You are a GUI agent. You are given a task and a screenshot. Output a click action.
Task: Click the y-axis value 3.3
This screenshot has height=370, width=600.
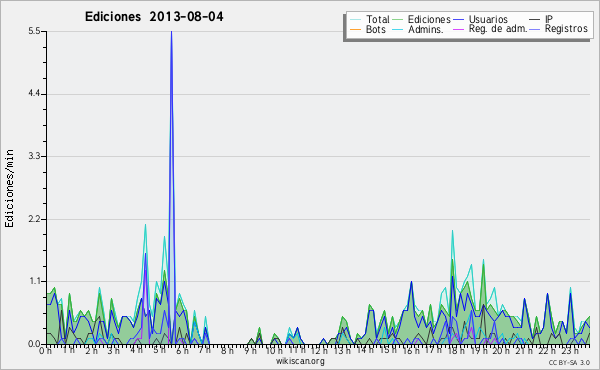(x=34, y=156)
